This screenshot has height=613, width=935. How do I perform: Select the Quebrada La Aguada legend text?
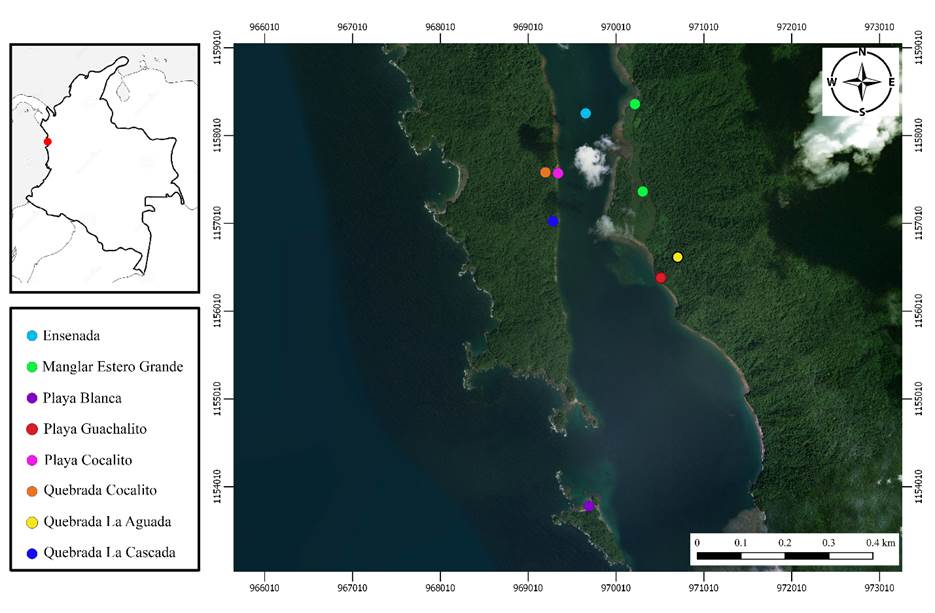click(x=106, y=522)
